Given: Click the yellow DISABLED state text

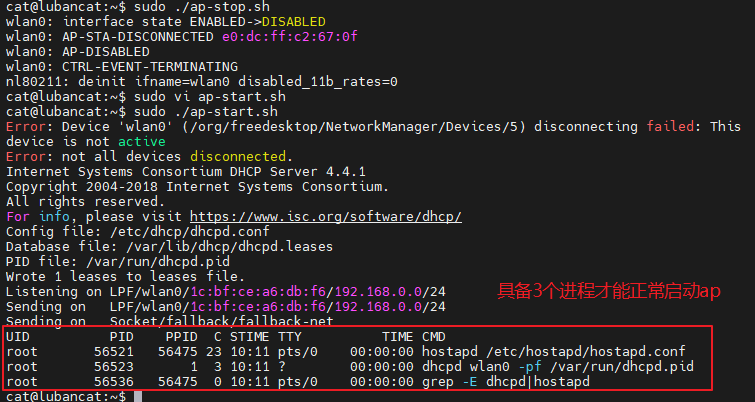Looking at the screenshot, I should (294, 22).
